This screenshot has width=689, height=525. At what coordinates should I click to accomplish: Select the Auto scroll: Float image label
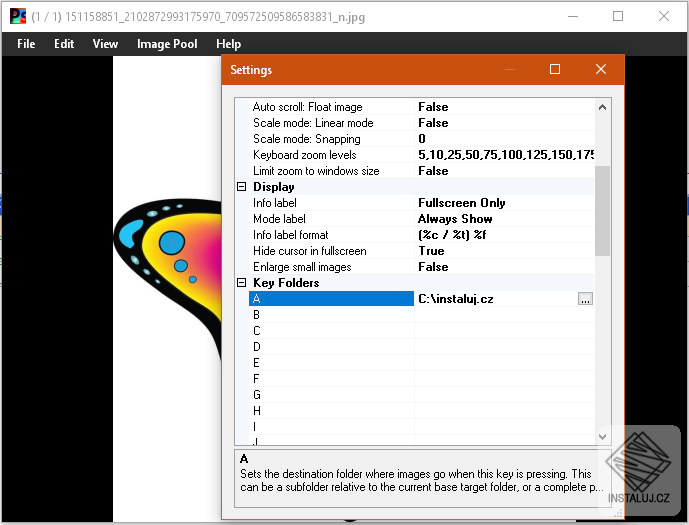coord(308,107)
